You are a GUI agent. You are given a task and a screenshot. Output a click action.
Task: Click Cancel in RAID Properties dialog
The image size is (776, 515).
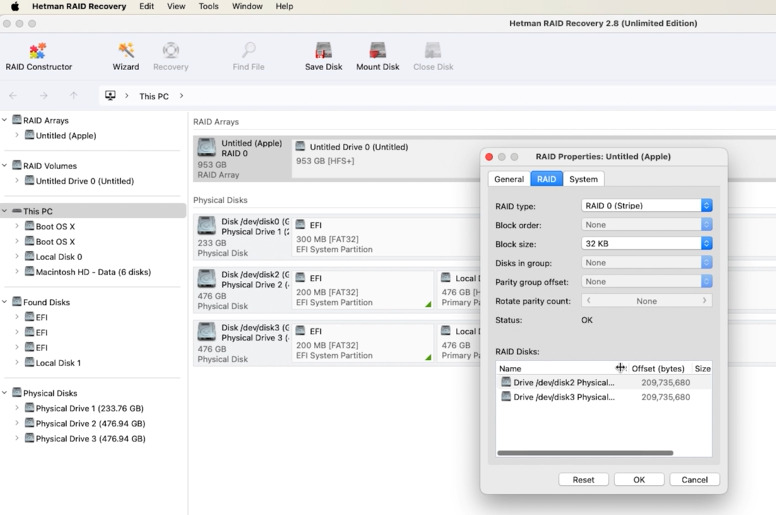(694, 479)
